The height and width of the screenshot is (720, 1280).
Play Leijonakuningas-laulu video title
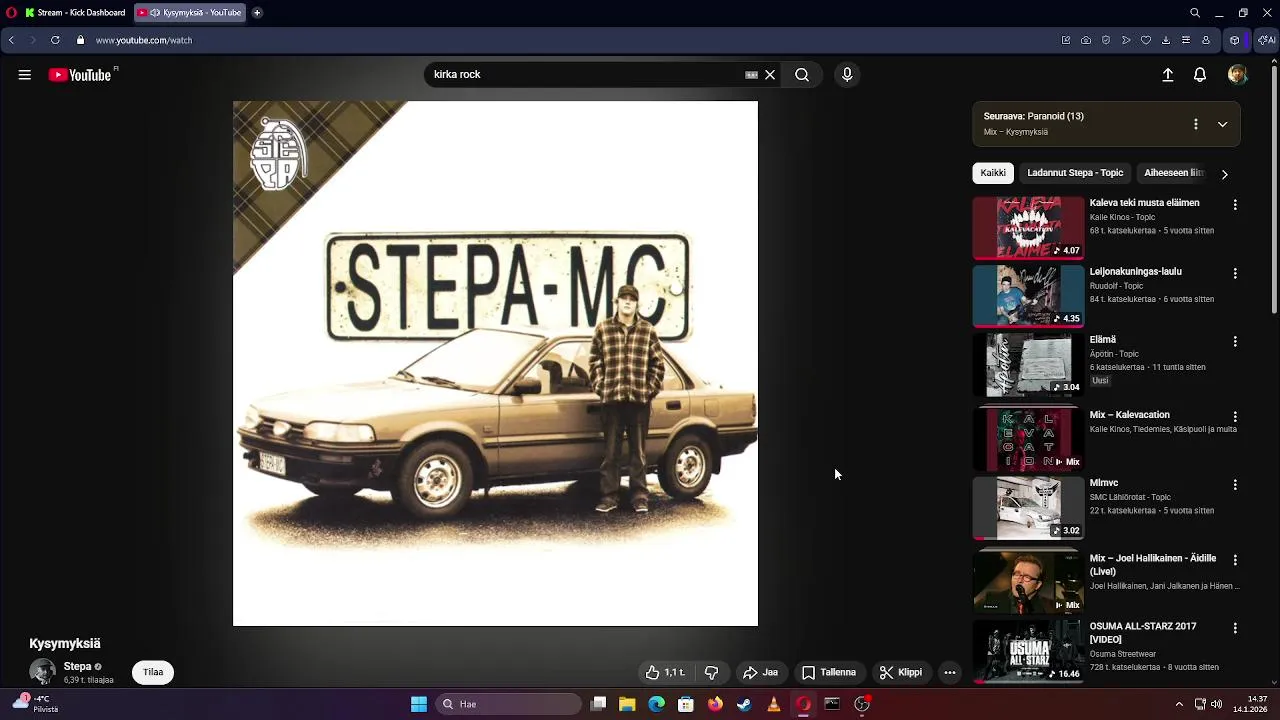(x=1135, y=271)
